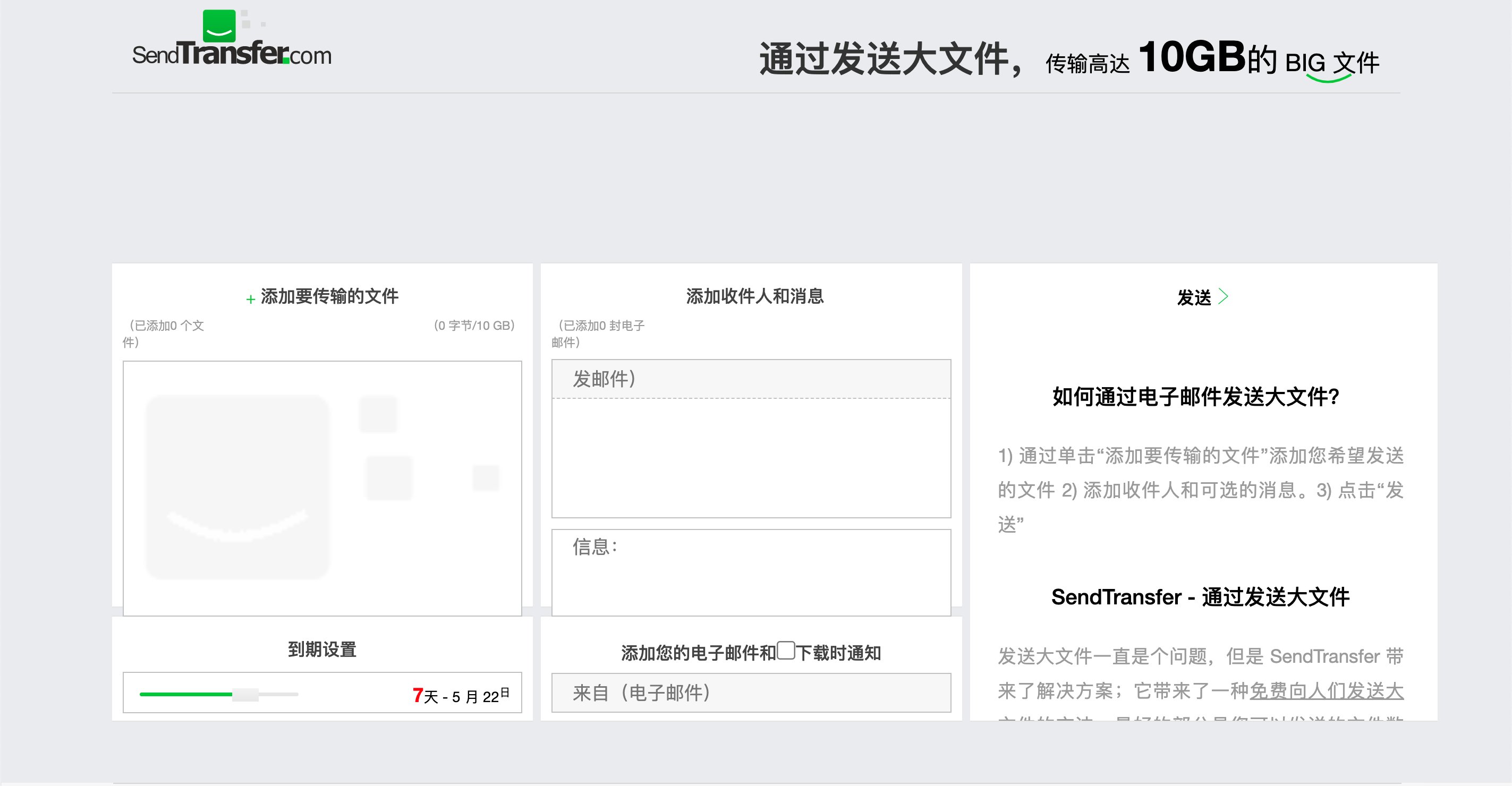Open 添加要传输的文件 to add files
This screenshot has height=786, width=1512.
coord(329,296)
